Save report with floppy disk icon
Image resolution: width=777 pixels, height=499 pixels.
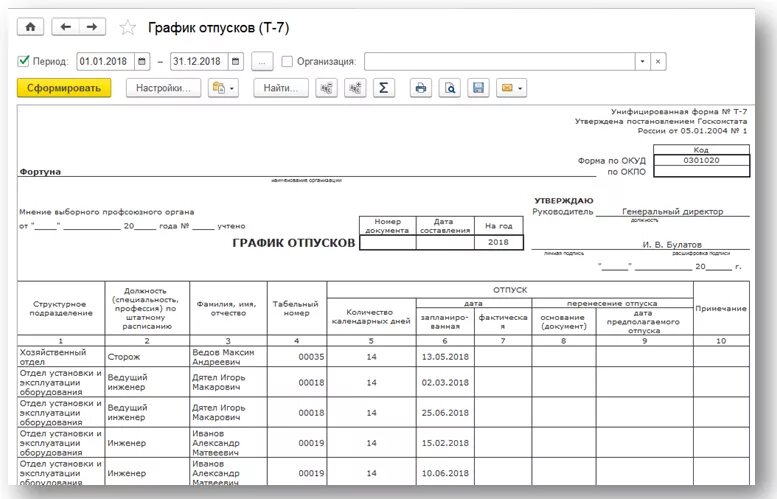478,88
